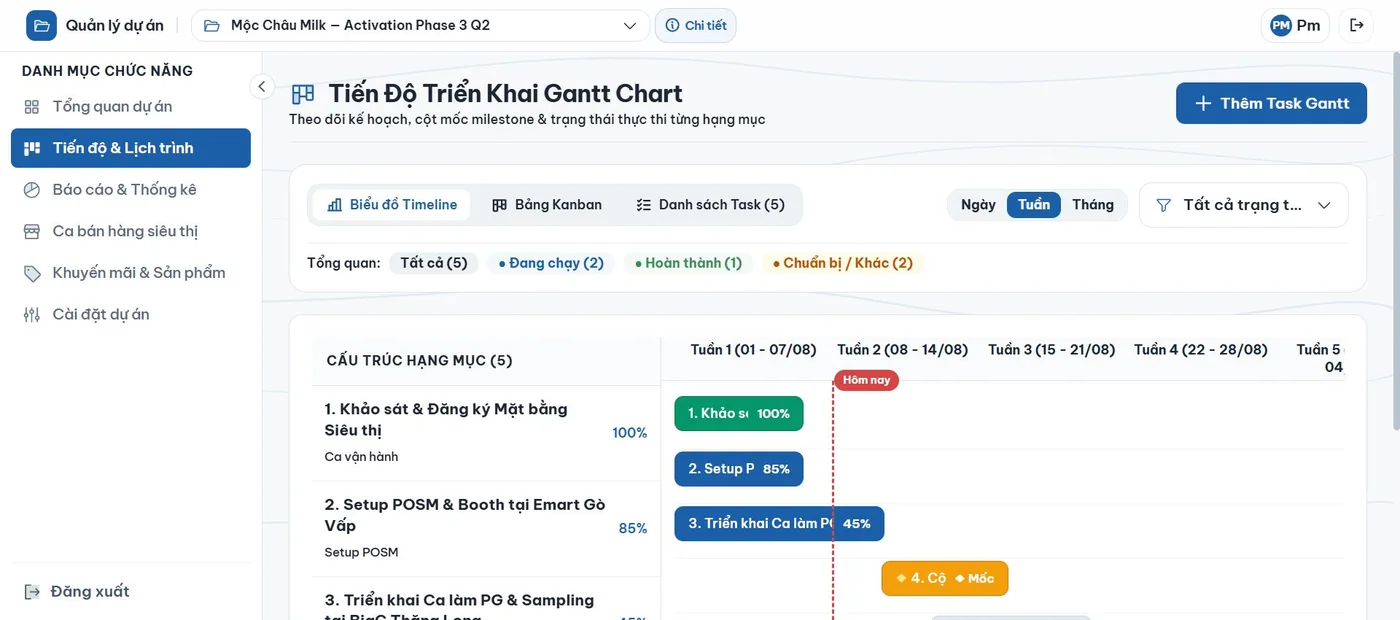Click the green Khảo sát 100% Gantt bar
This screenshot has height=620, width=1400.
[739, 414]
